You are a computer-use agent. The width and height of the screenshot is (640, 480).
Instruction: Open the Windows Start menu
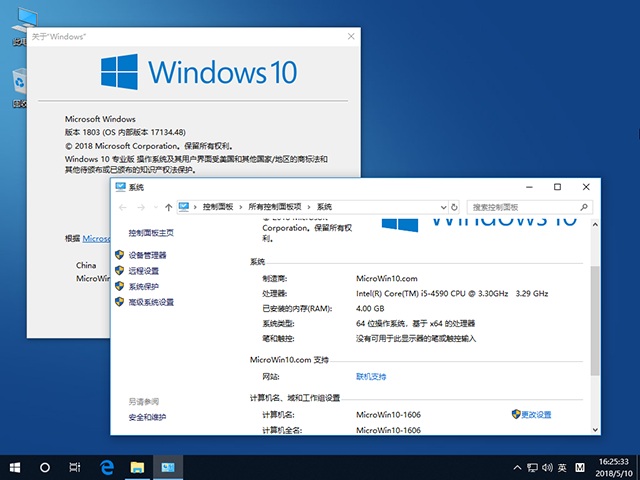tap(15, 467)
